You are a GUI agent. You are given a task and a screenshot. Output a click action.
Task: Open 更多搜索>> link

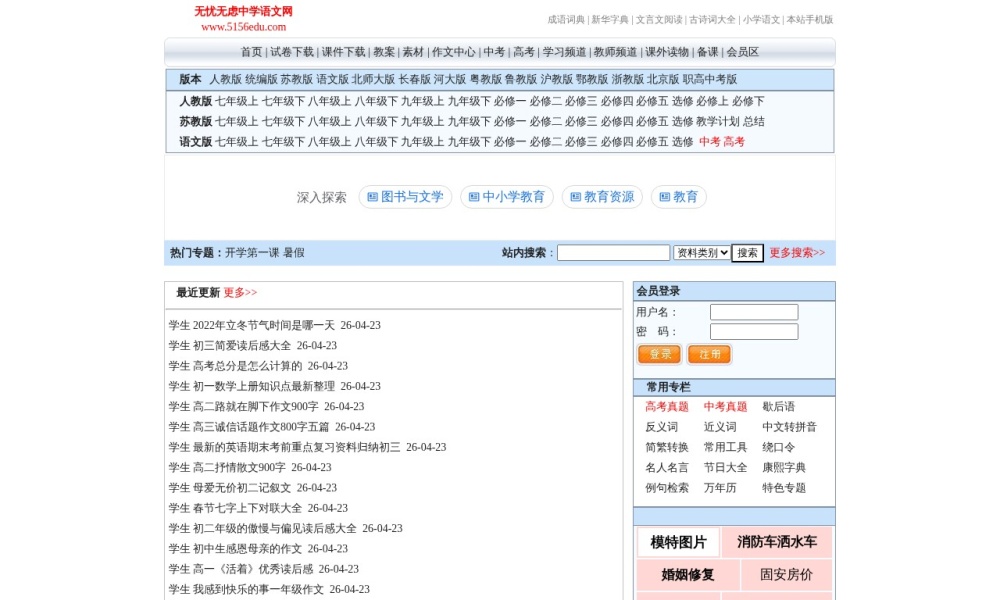point(797,253)
